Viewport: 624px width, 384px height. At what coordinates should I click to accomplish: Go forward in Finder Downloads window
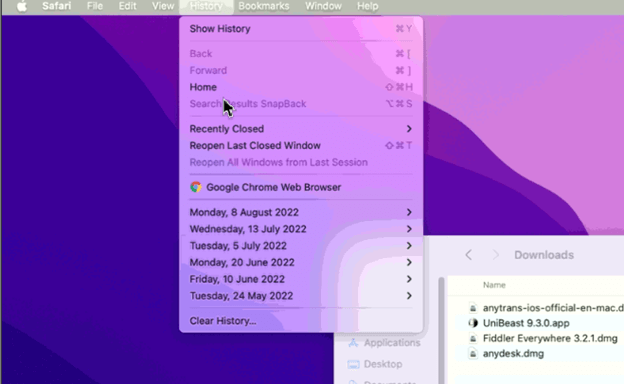click(495, 255)
